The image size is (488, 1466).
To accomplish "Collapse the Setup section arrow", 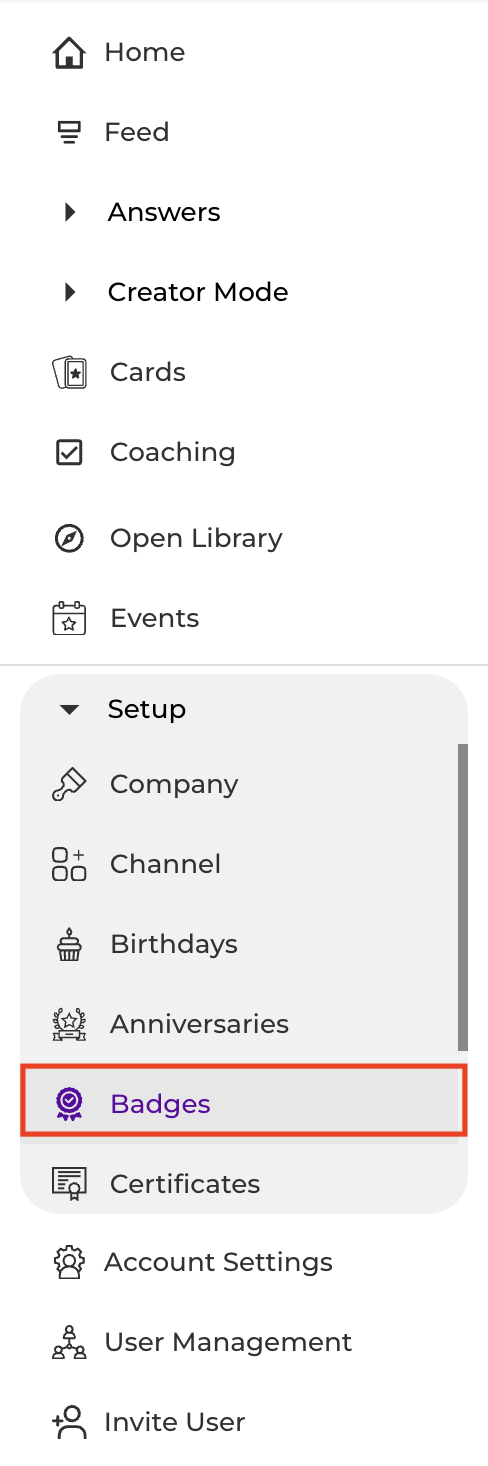I will click(69, 710).
